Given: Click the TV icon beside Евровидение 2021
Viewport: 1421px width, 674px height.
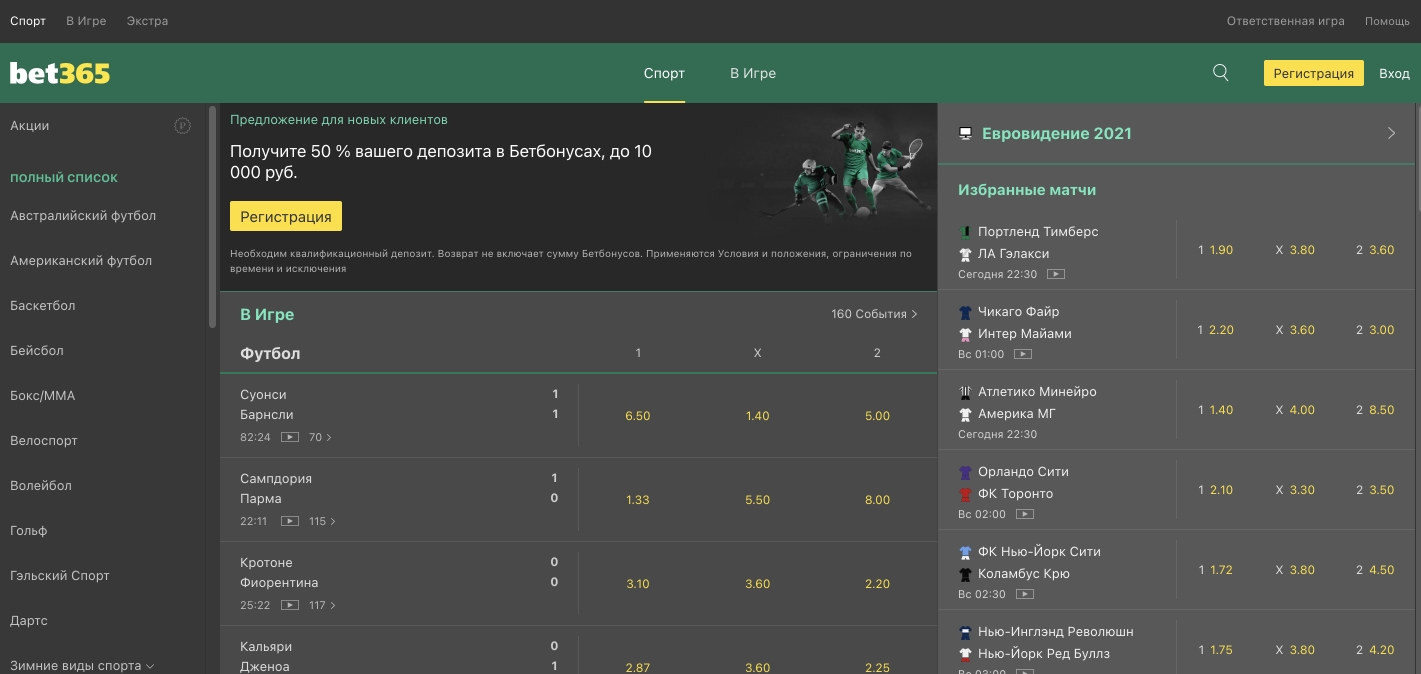Looking at the screenshot, I should pos(965,133).
